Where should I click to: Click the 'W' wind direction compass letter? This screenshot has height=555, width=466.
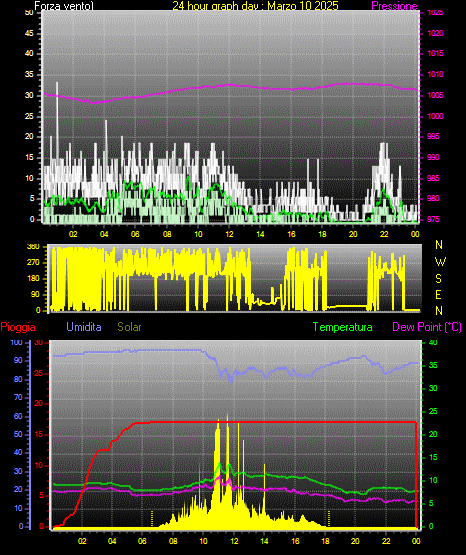point(440,262)
